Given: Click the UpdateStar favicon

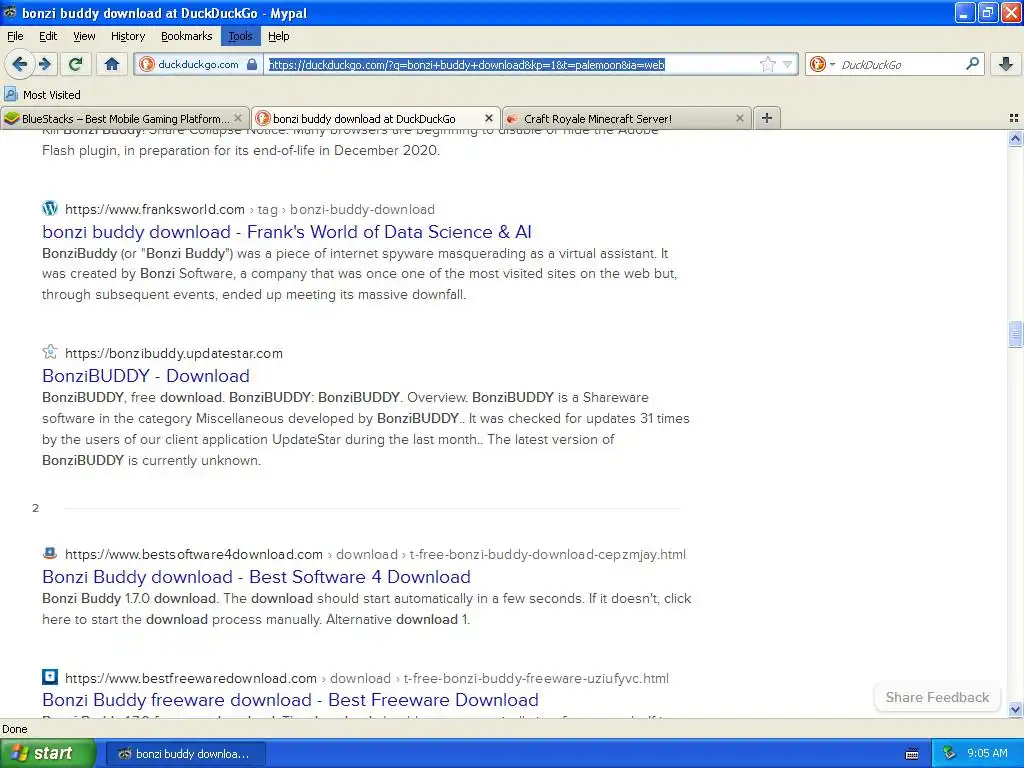Looking at the screenshot, I should pyautogui.click(x=50, y=352).
